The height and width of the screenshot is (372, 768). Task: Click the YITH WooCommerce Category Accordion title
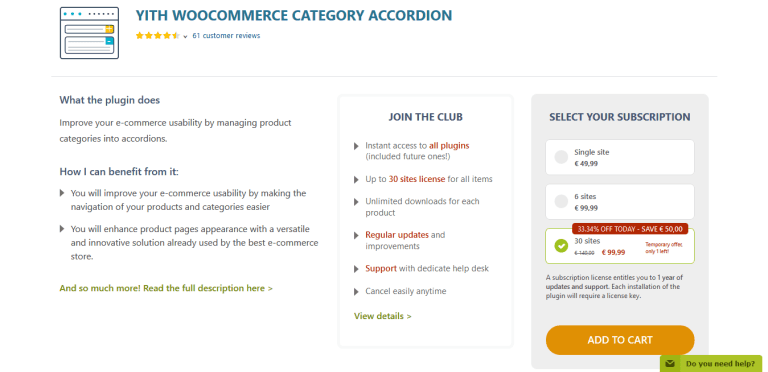tap(294, 15)
